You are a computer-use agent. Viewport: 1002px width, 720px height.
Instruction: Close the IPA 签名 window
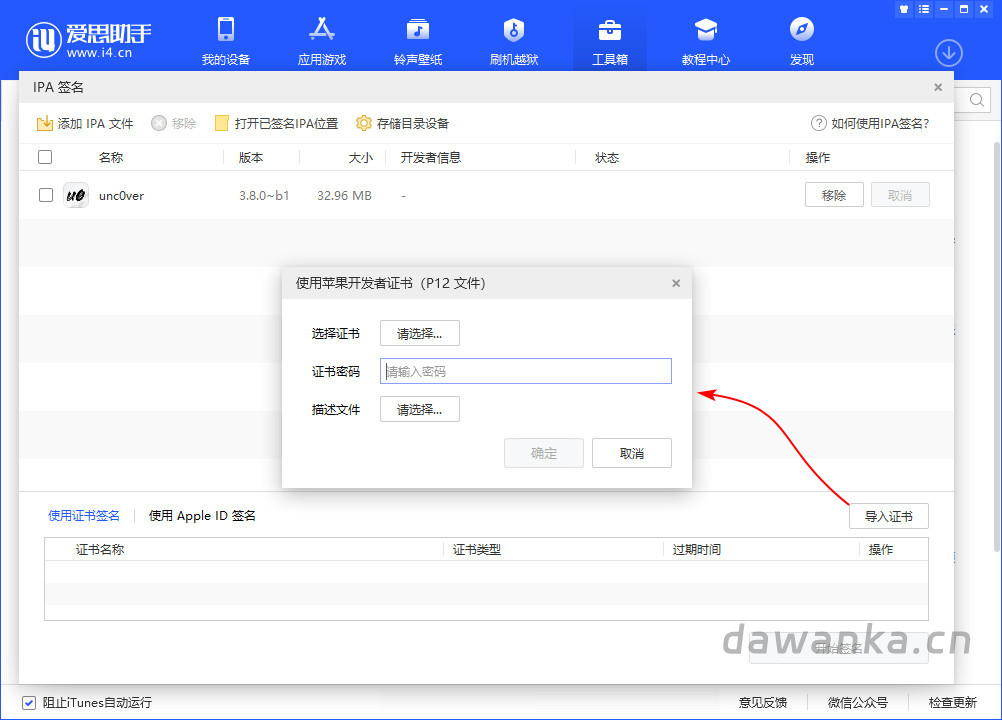point(937,88)
